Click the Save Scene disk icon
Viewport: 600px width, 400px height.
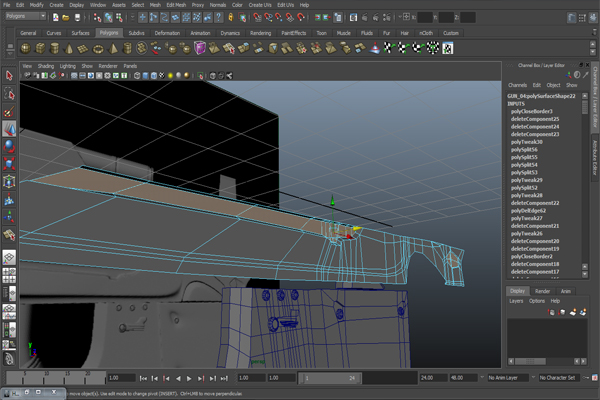[77, 17]
